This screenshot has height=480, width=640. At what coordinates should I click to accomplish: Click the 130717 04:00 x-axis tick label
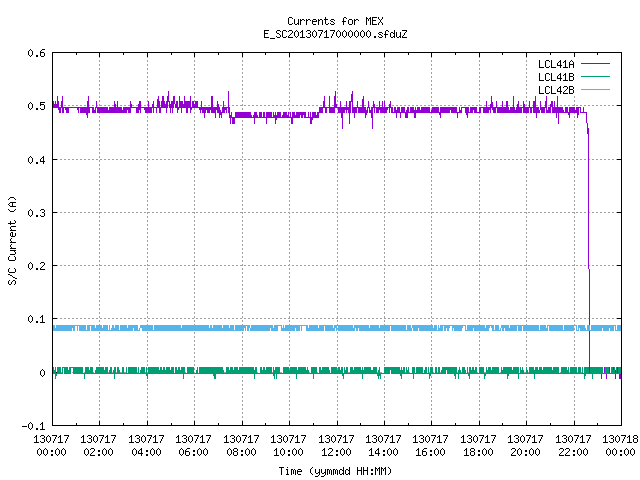[x=146, y=446]
